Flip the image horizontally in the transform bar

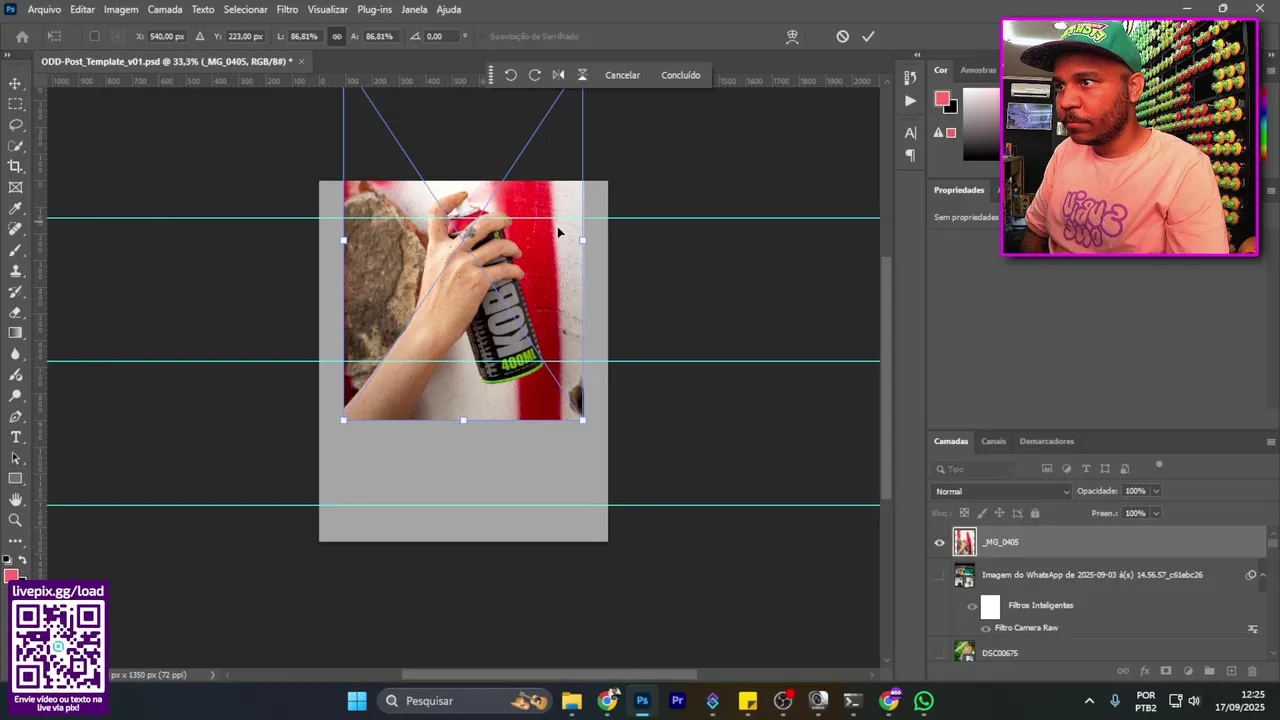click(x=558, y=75)
